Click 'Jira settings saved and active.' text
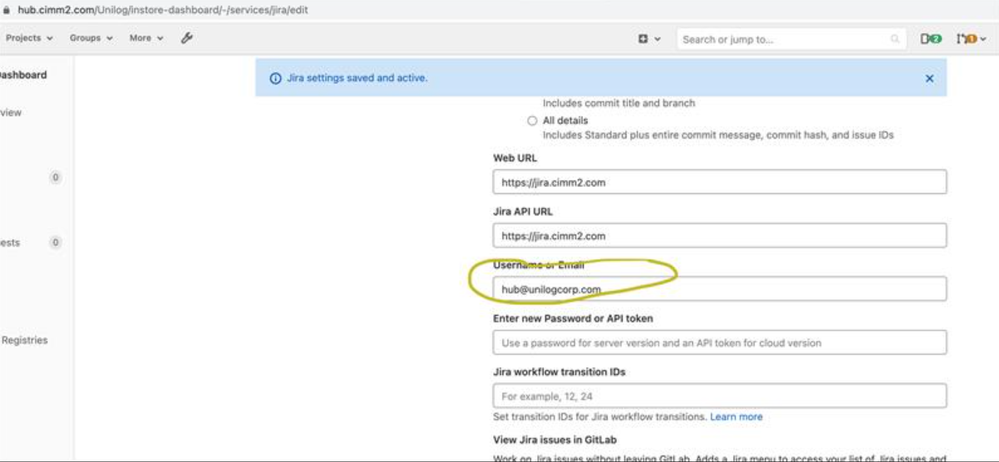This screenshot has height=462, width=999. tap(357, 78)
